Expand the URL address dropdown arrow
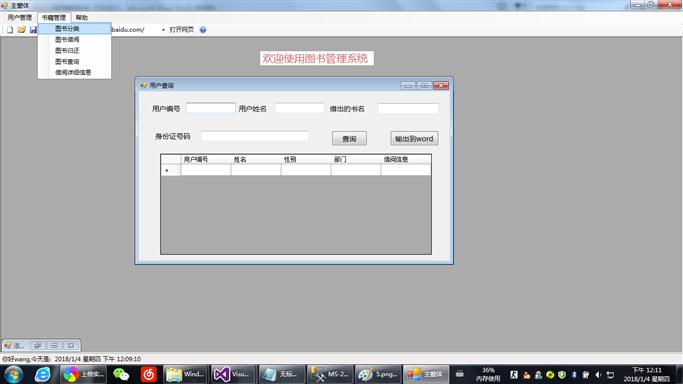This screenshot has width=683, height=384. 163,30
